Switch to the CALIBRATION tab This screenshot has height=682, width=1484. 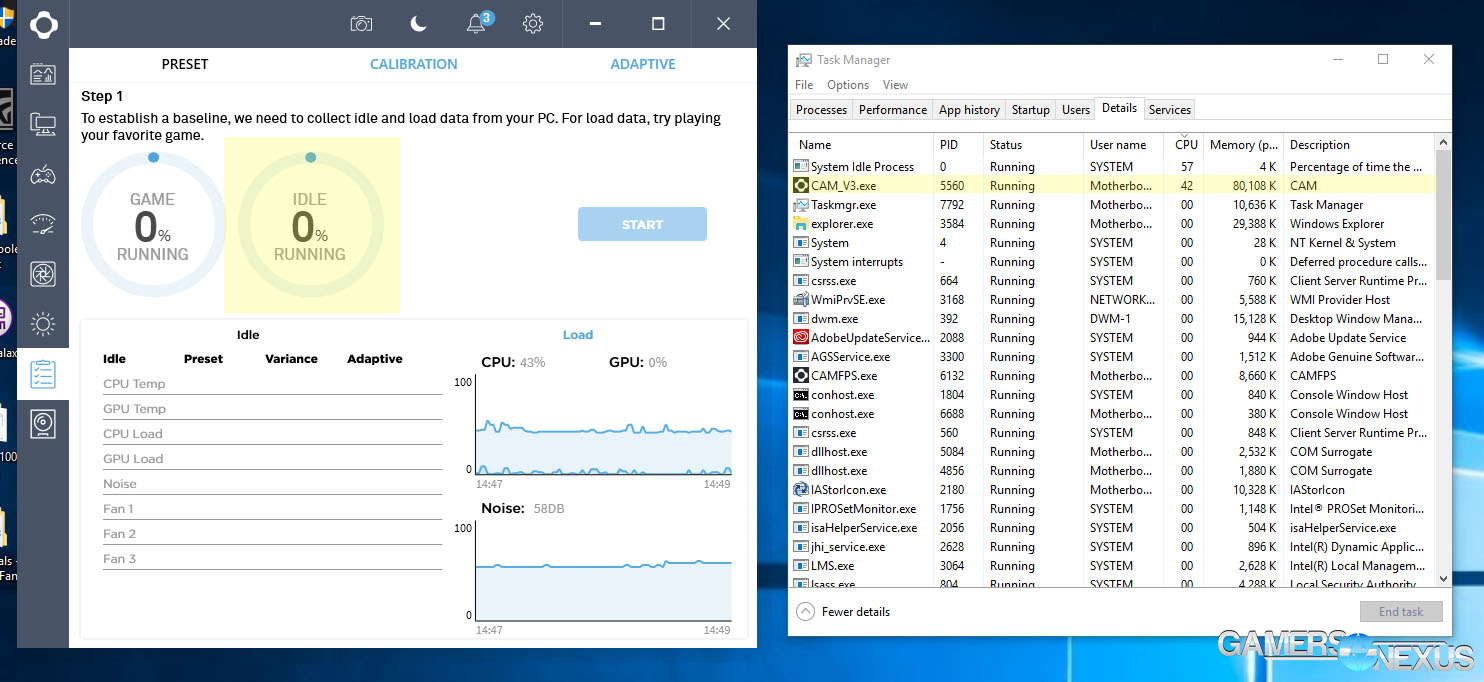[x=413, y=64]
